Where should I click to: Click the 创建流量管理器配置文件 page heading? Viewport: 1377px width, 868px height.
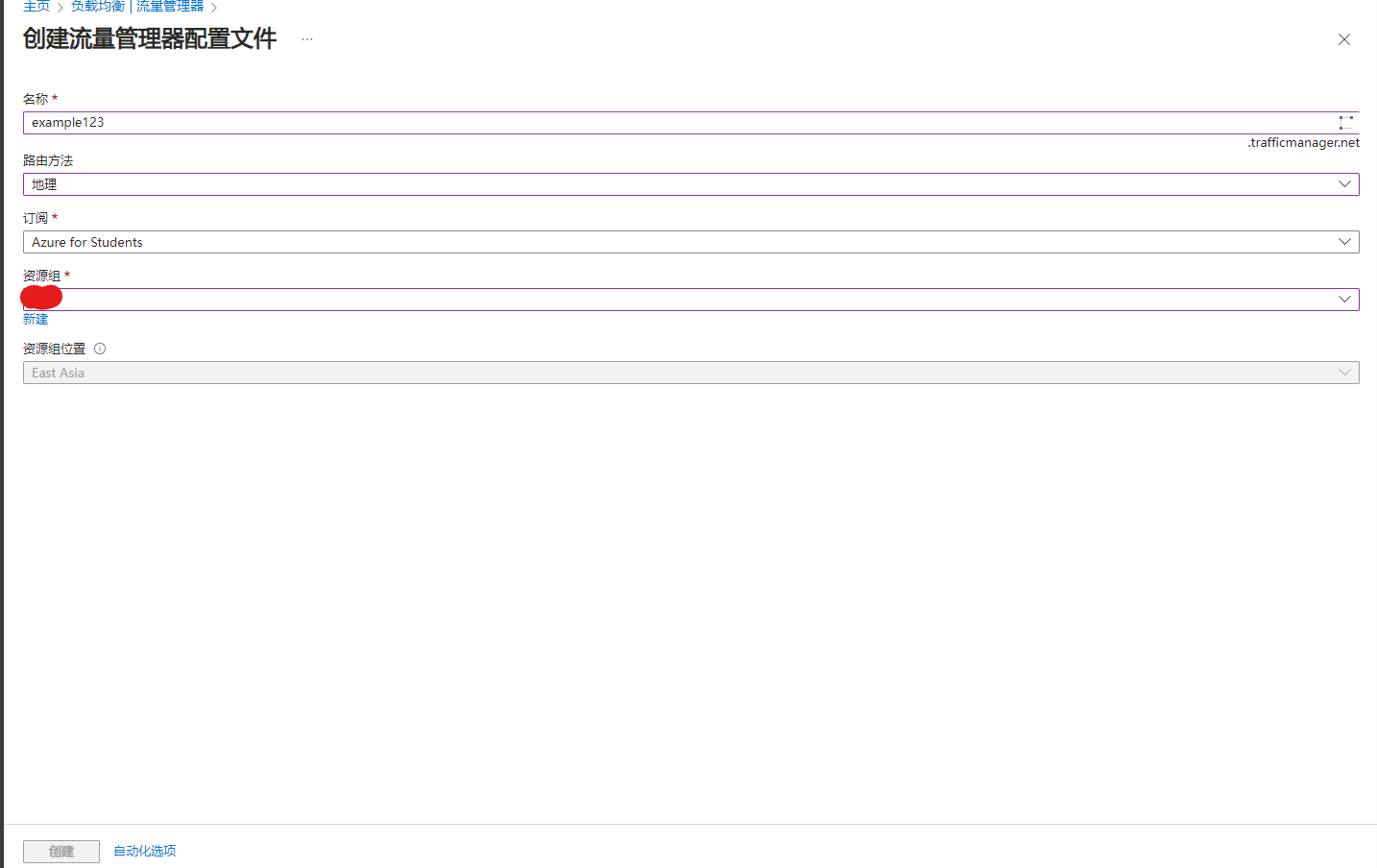pyautogui.click(x=150, y=38)
